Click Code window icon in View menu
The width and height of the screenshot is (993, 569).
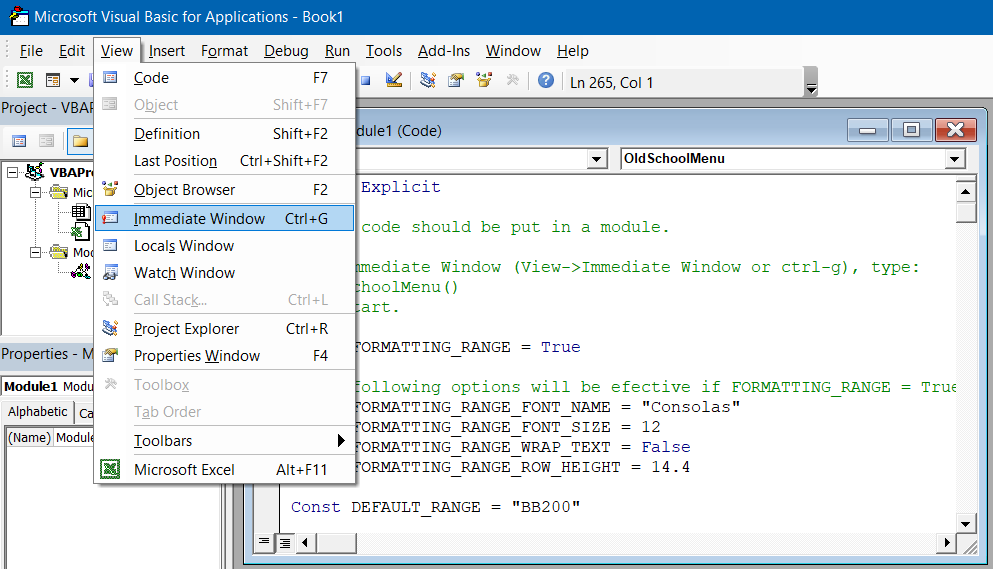pyautogui.click(x=110, y=77)
